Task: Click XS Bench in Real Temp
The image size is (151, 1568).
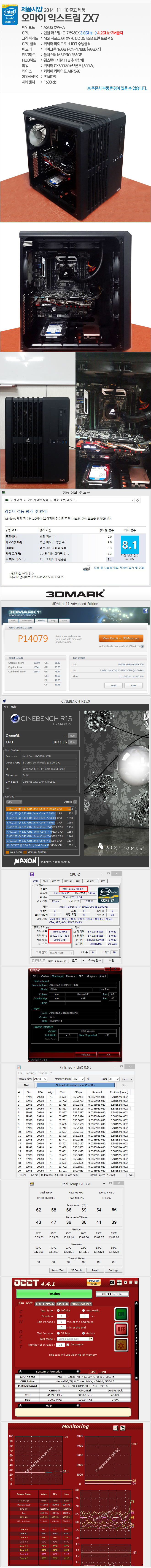Action: coord(76,1270)
